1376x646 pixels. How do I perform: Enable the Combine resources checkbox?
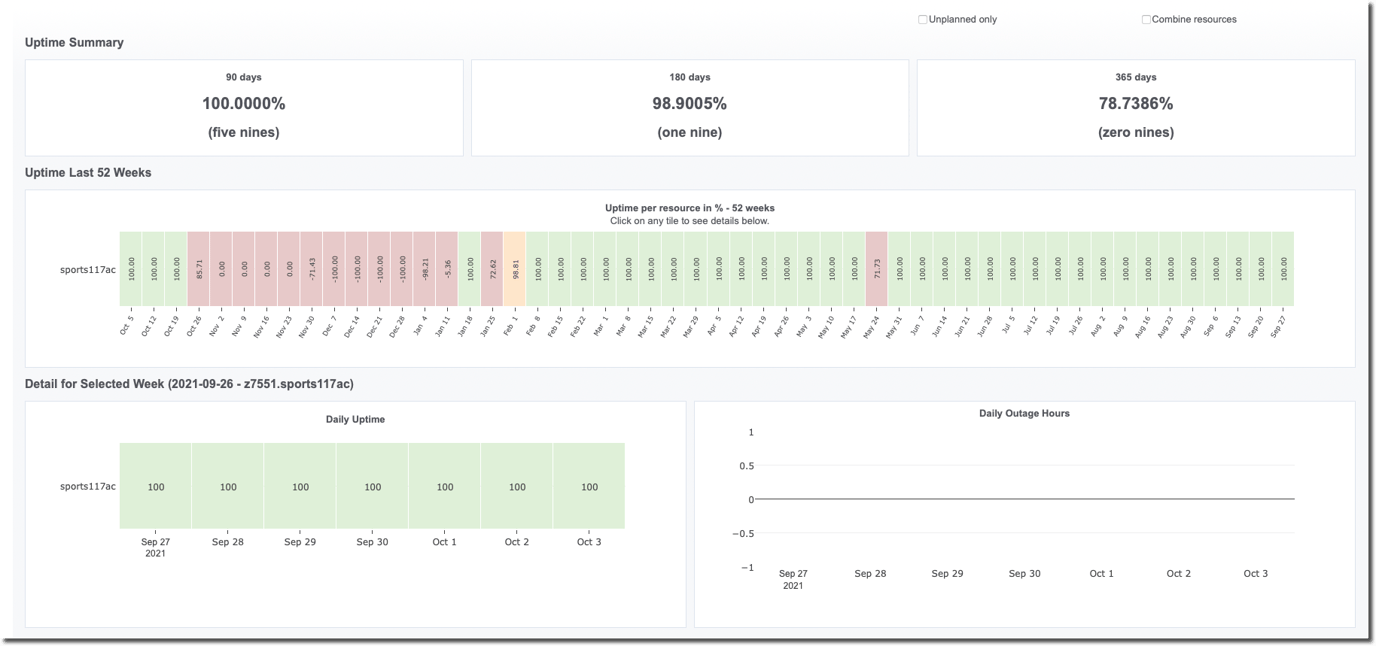click(1145, 18)
